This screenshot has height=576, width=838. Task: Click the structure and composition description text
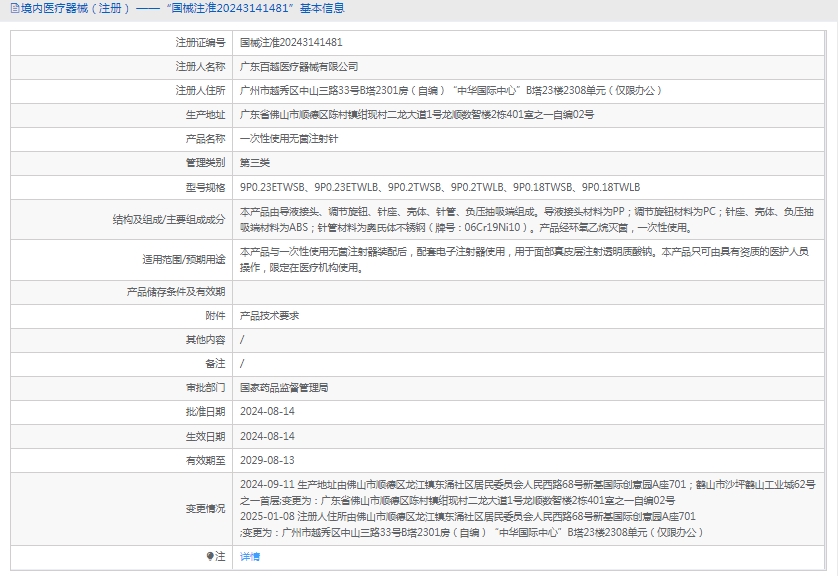point(525,220)
